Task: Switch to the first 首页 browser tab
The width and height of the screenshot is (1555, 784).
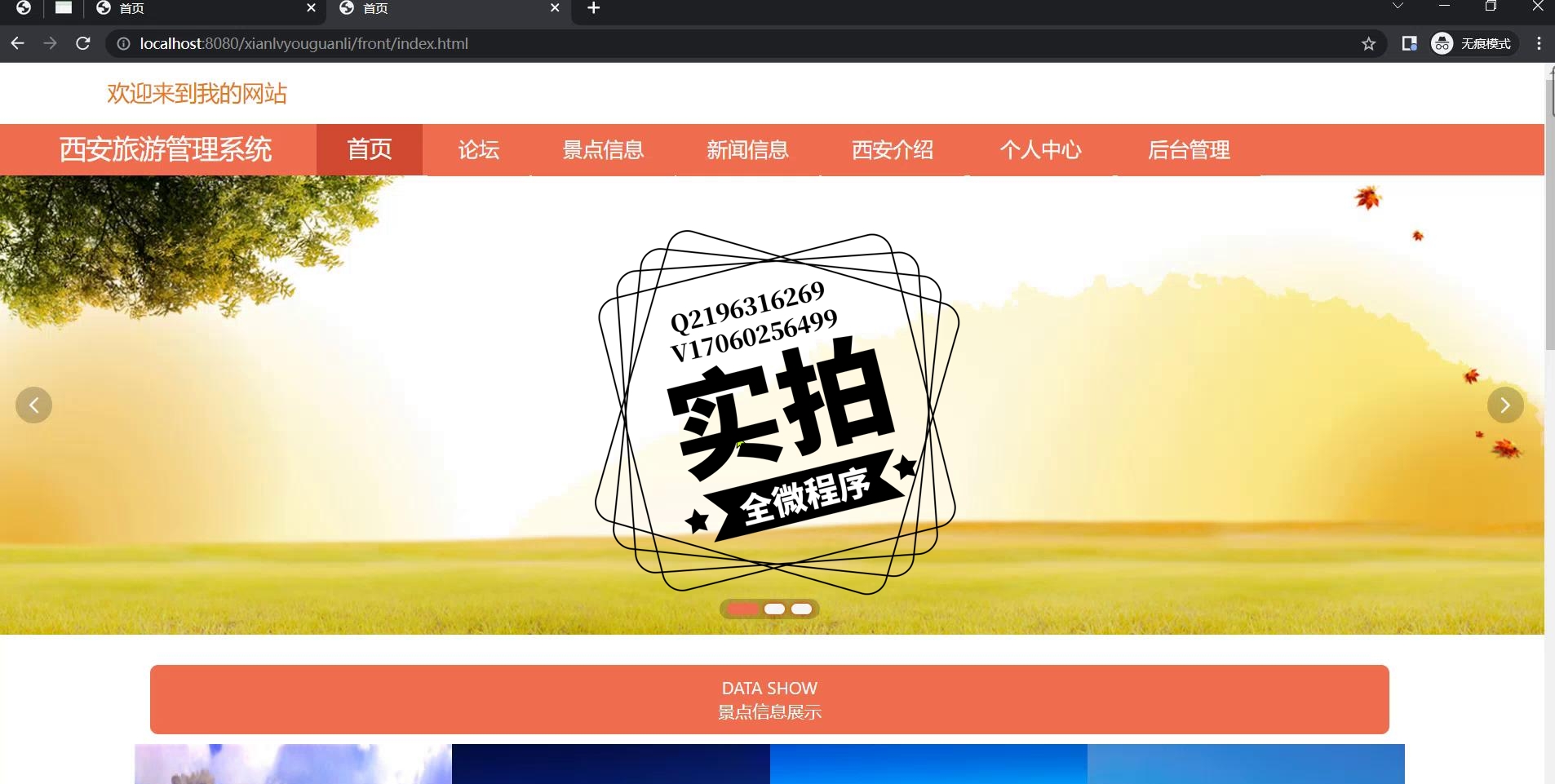Action: point(204,8)
